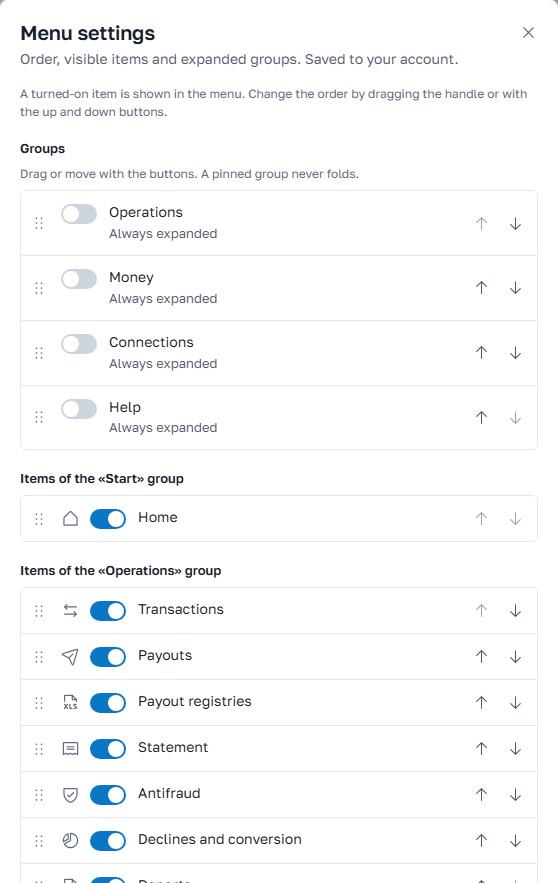The height and width of the screenshot is (883, 558).
Task: Click the Items of the «Operations» group heading
Action: click(x=120, y=570)
